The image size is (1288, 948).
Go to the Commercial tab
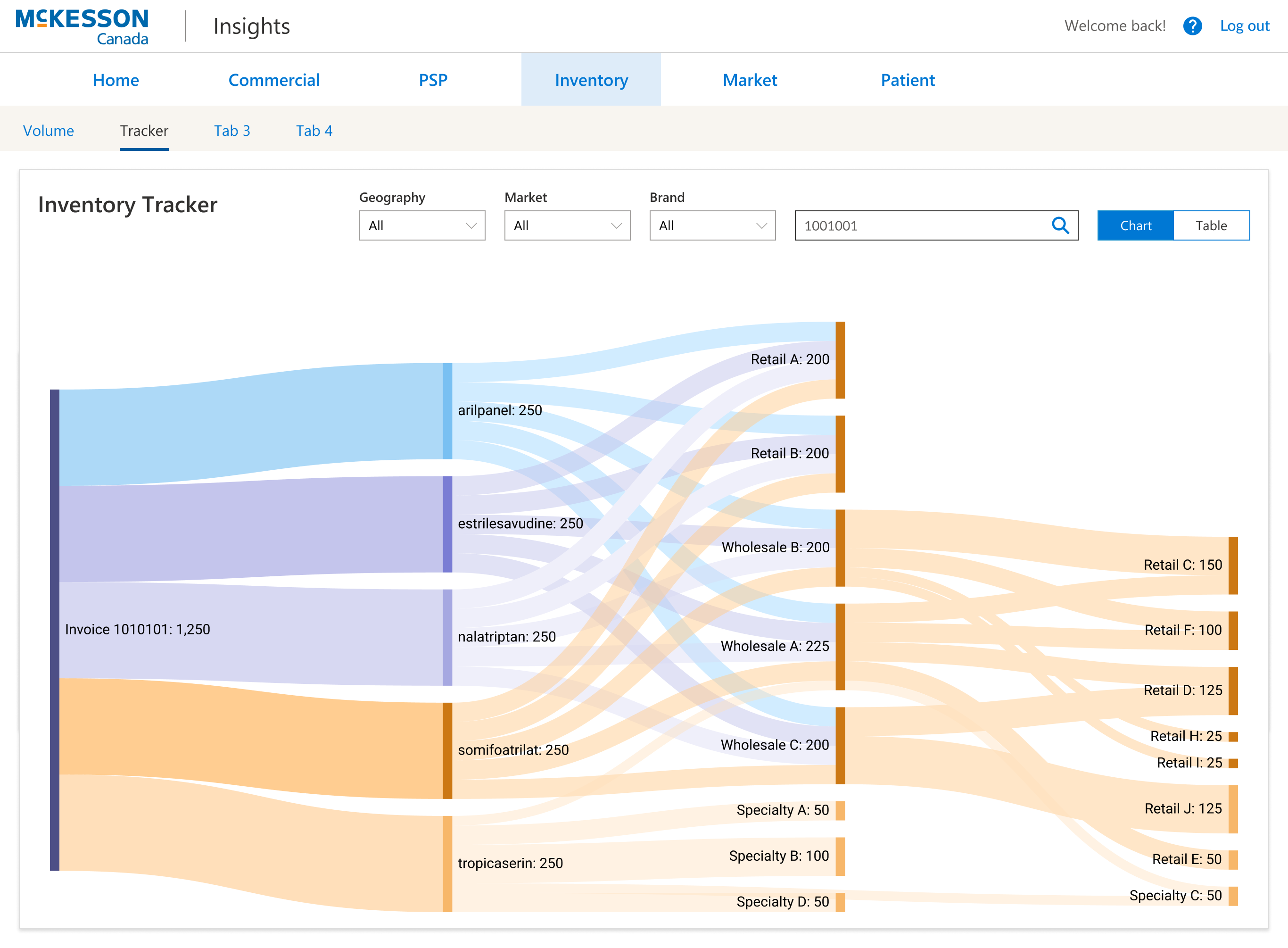pos(273,80)
